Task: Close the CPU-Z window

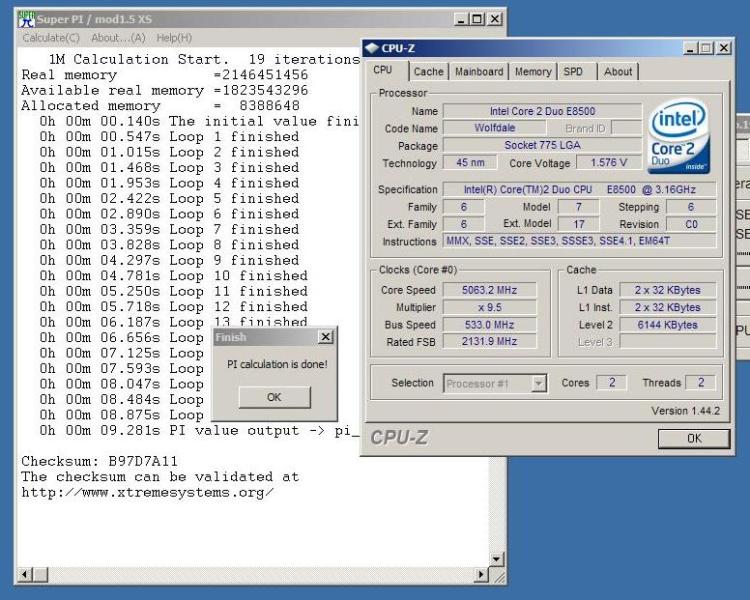Action: click(724, 48)
